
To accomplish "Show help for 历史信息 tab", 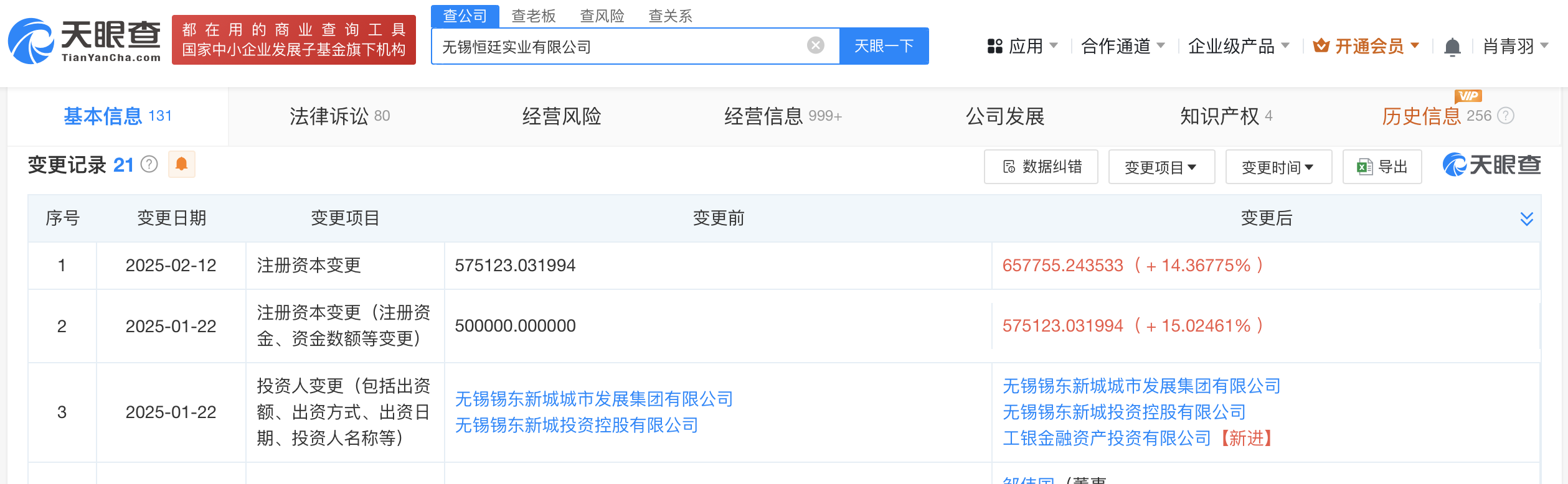I will 1506,116.
